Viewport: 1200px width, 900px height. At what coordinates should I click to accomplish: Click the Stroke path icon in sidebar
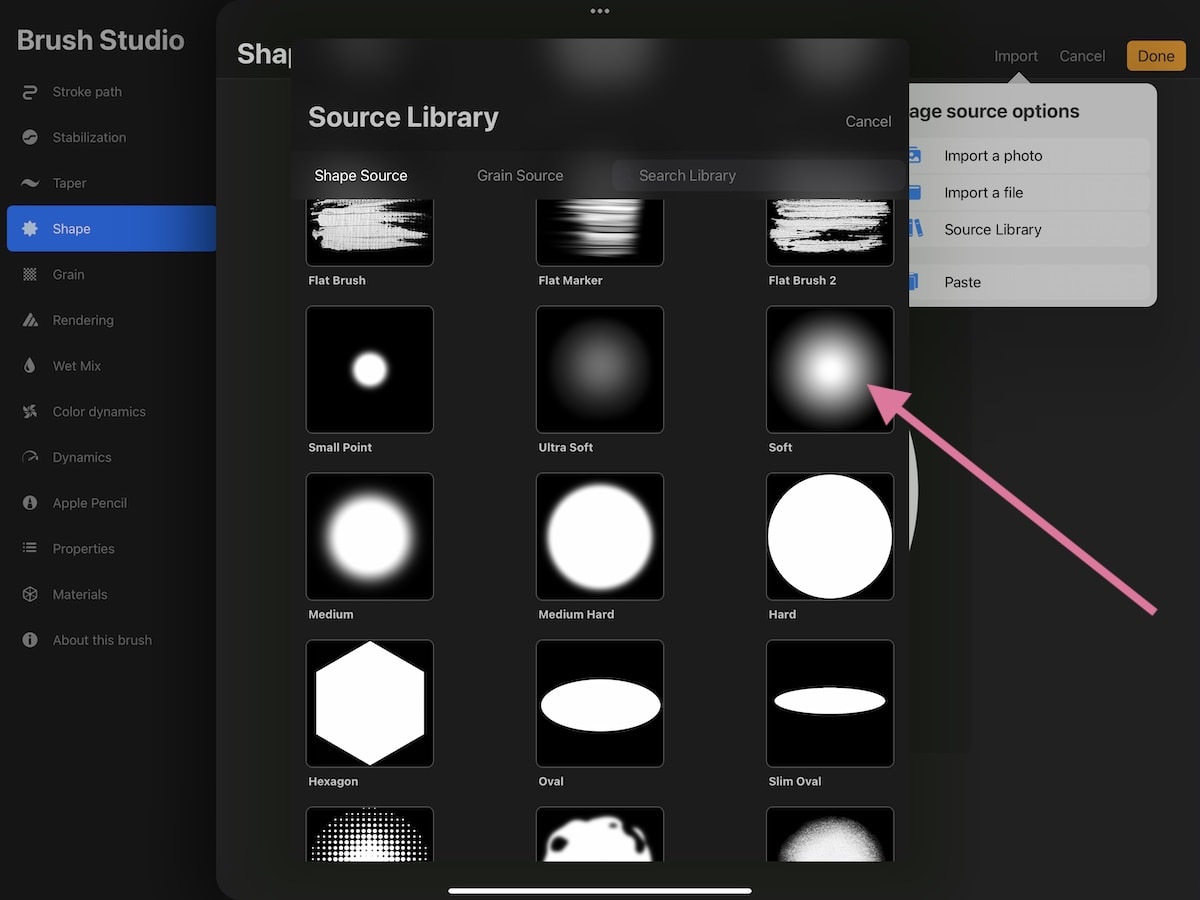click(30, 92)
